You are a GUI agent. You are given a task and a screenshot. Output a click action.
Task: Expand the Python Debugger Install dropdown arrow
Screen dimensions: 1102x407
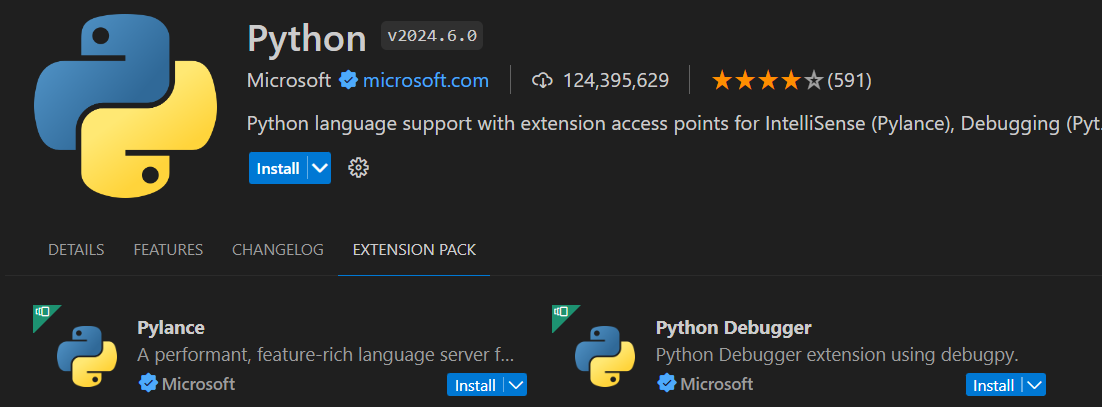pos(1035,385)
